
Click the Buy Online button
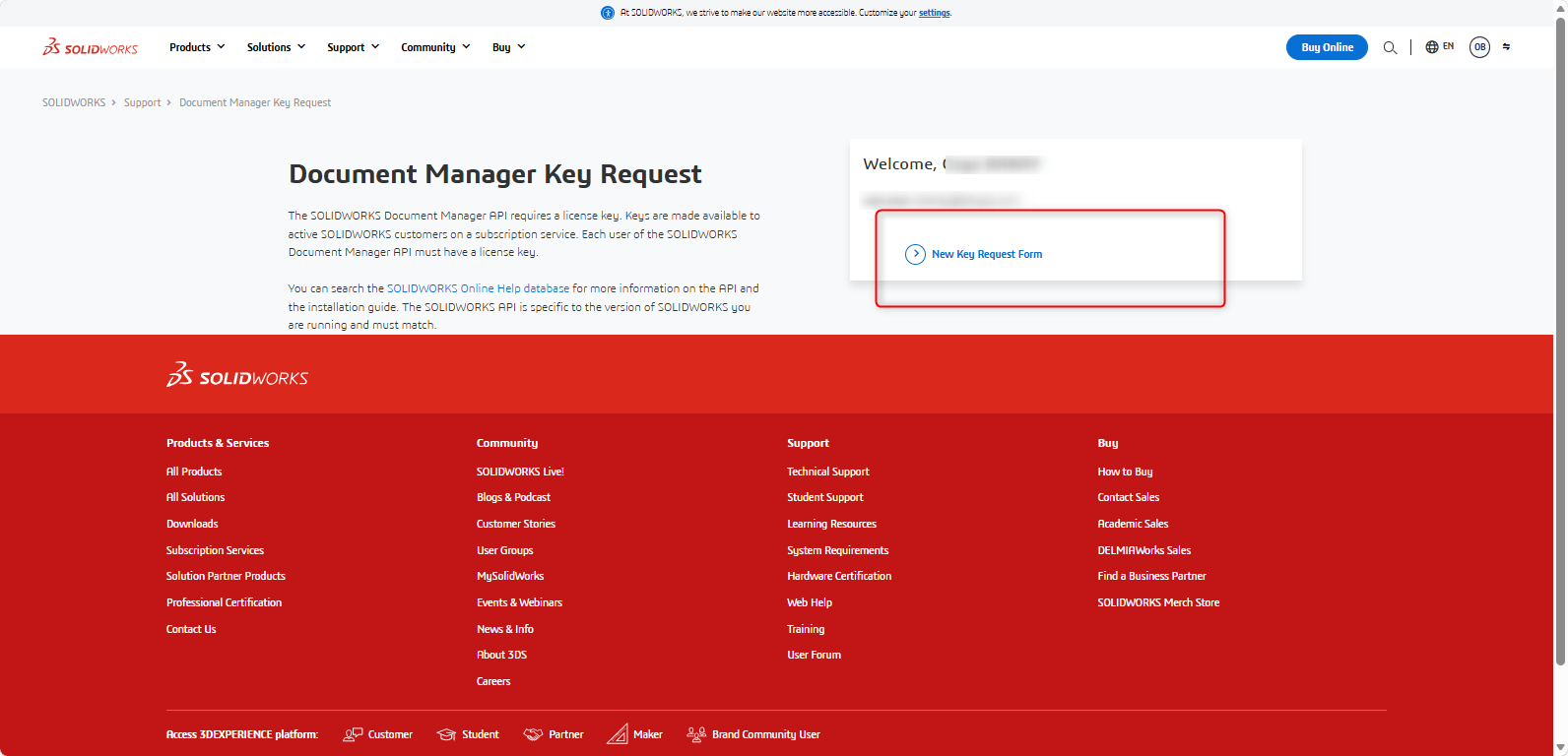(x=1327, y=47)
